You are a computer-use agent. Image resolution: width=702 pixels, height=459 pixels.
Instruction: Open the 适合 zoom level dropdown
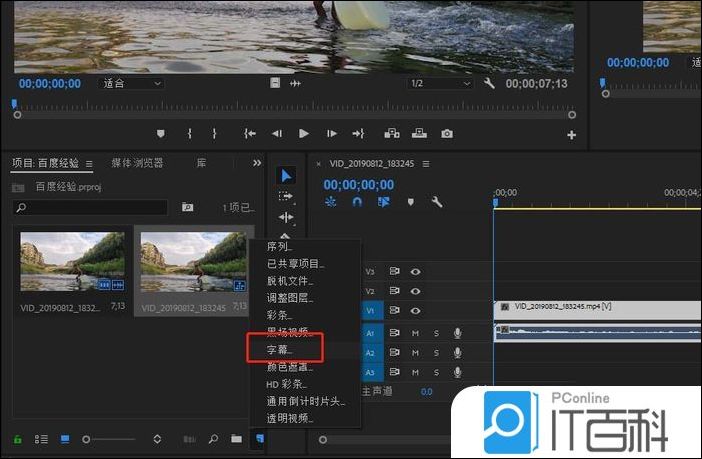click(x=132, y=84)
